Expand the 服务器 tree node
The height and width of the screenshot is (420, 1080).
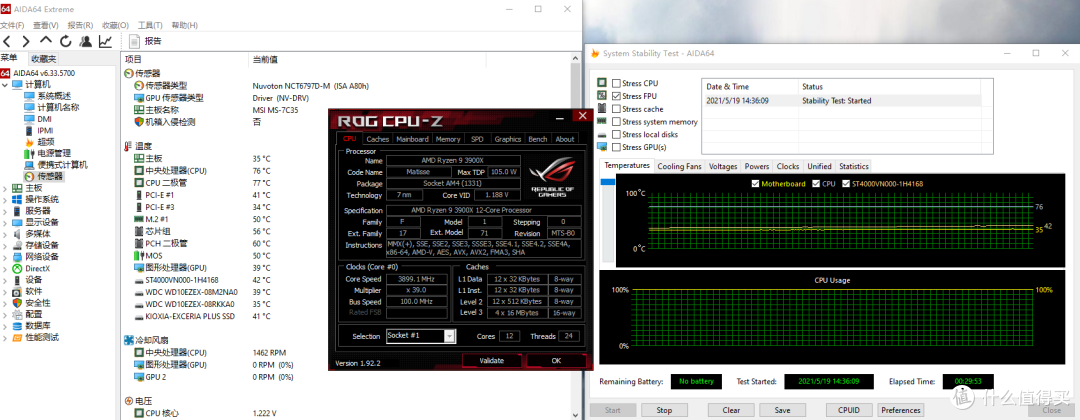[6, 211]
